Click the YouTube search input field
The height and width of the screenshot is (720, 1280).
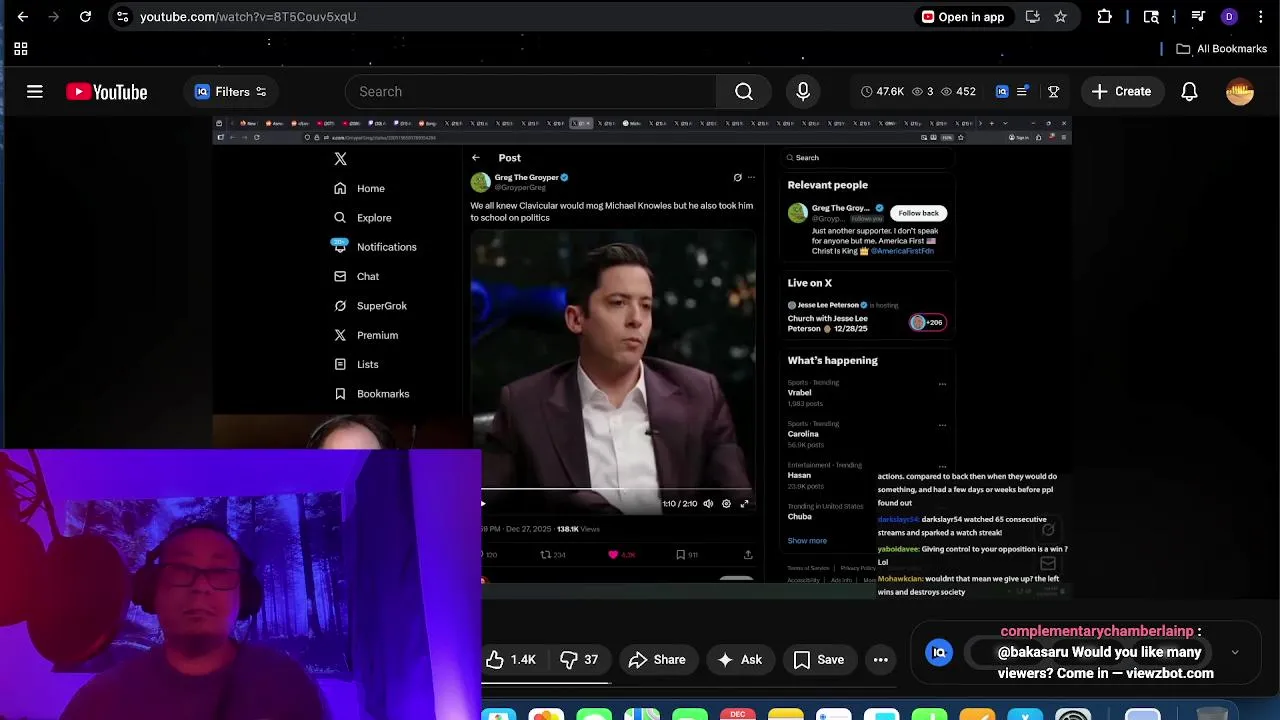point(531,92)
